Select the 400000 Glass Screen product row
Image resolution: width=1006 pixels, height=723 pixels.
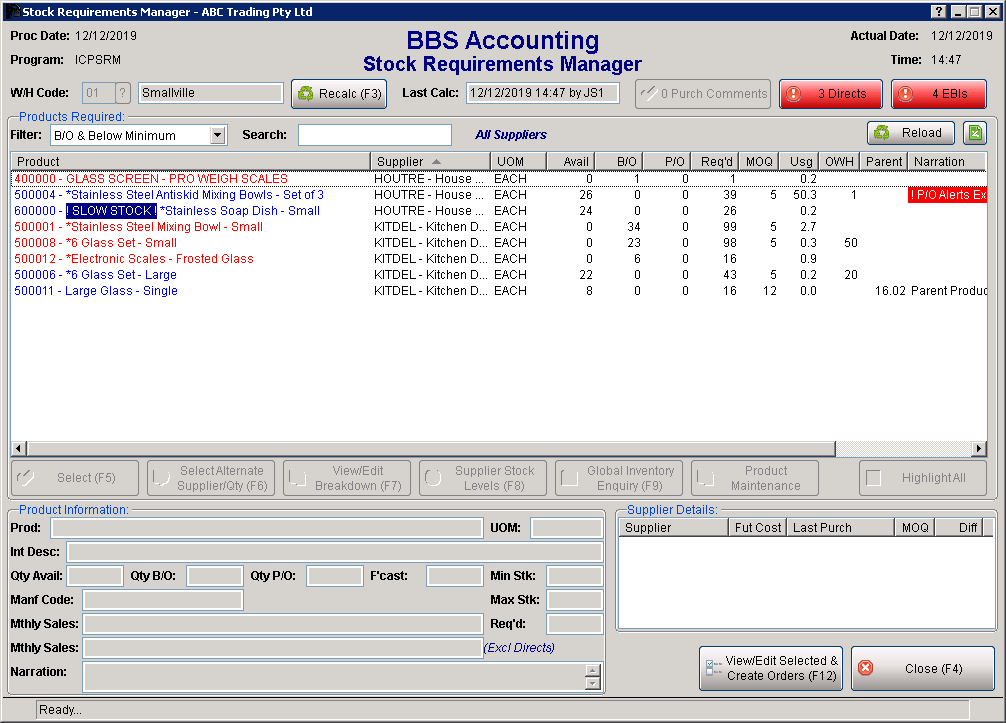150,179
